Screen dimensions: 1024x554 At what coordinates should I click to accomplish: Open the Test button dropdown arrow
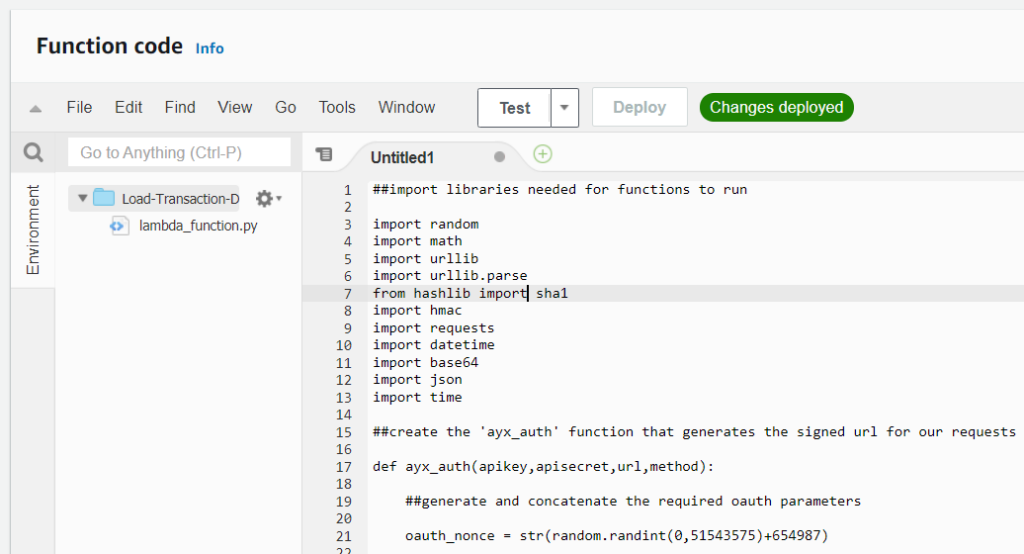pos(564,108)
